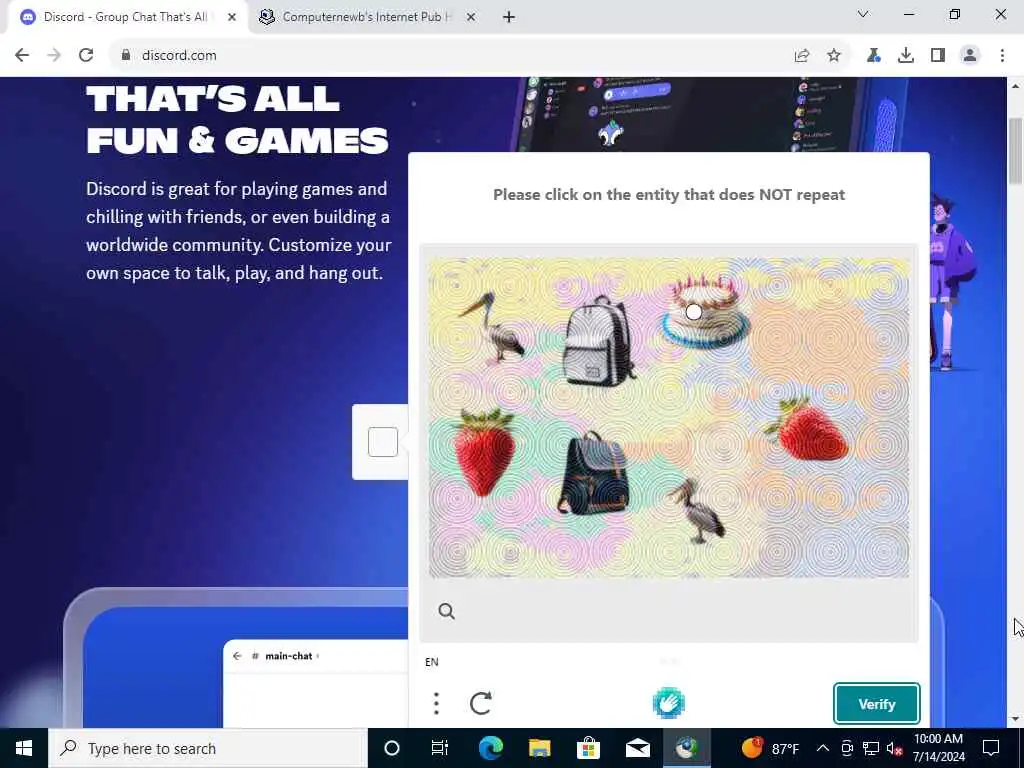Open the tab search chevron

tap(863, 14)
